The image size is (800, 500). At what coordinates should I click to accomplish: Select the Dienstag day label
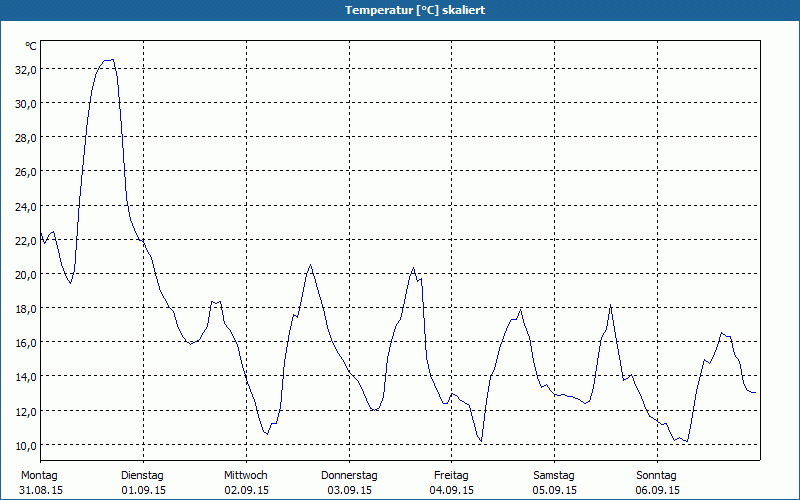coord(143,476)
